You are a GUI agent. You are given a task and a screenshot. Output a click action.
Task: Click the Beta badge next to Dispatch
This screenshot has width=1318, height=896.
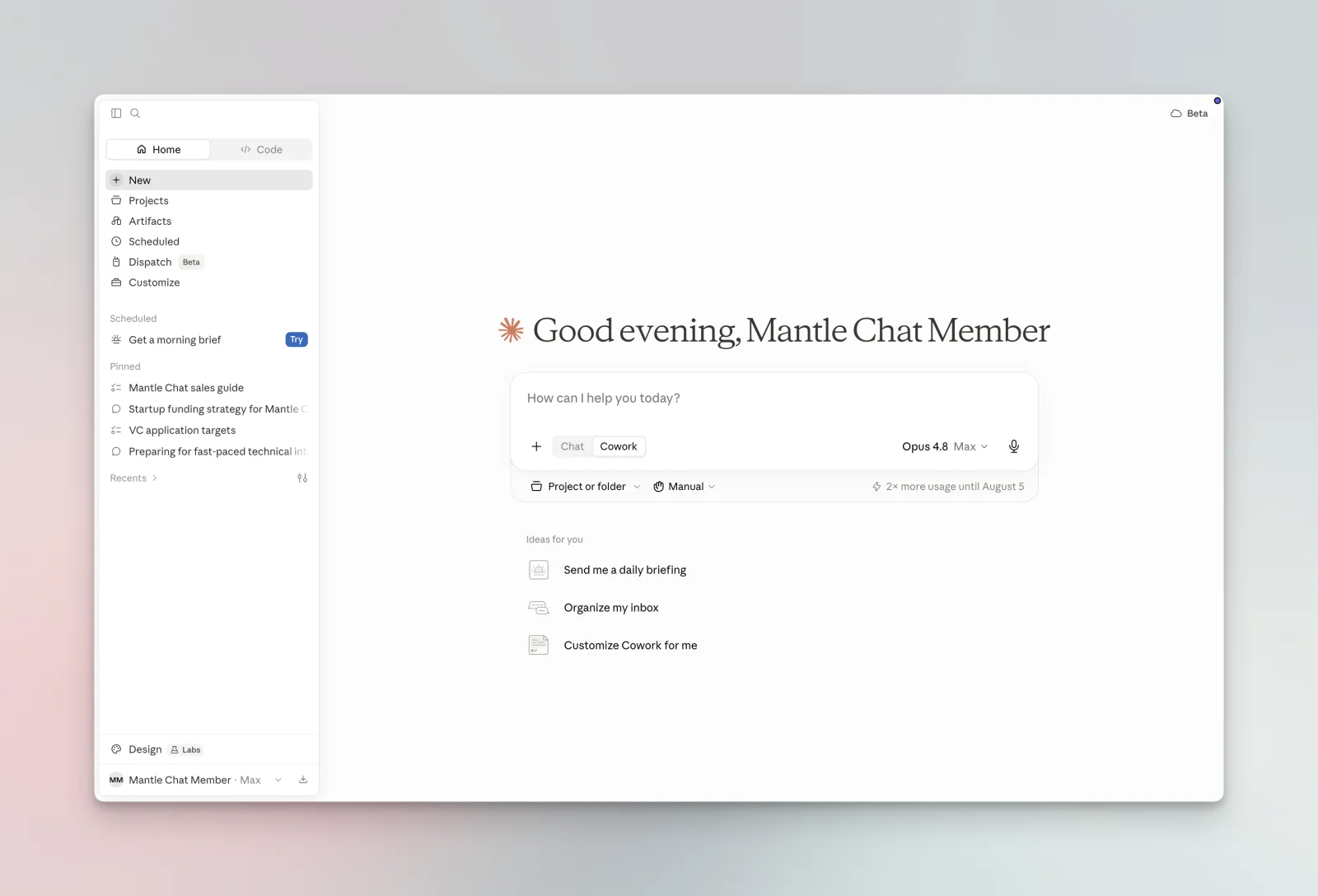tap(191, 262)
